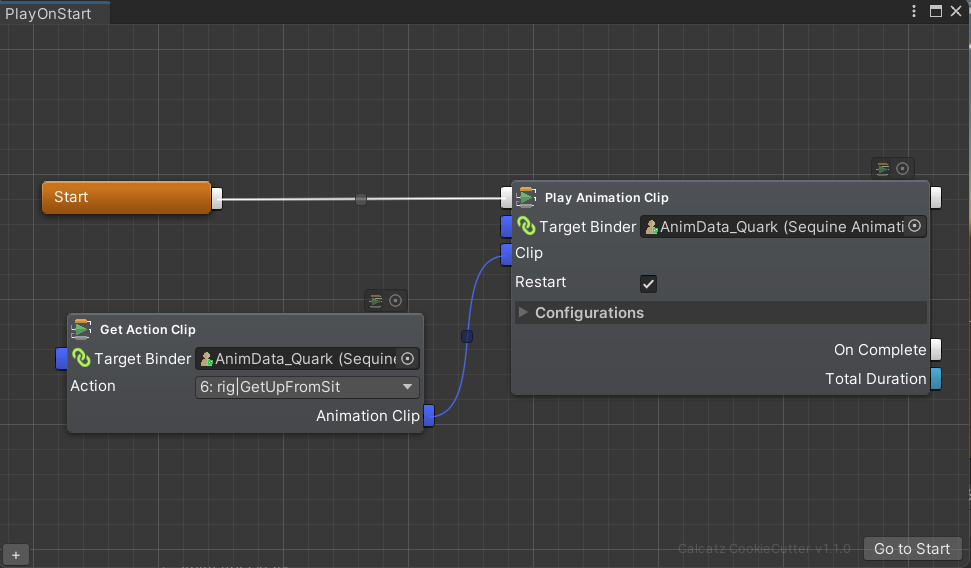
Task: Click the plus button at bottom left
Action: (x=15, y=554)
